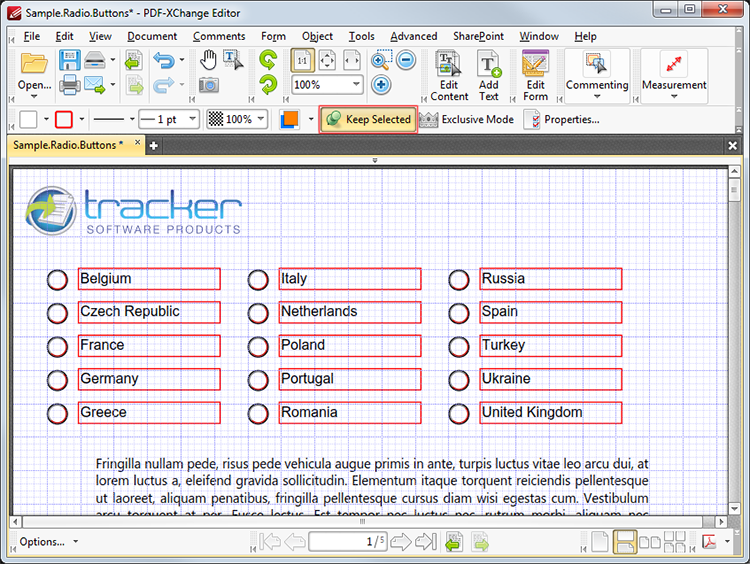750x564 pixels.
Task: Open the 100% opacity dropdown
Action: pyautogui.click(x=261, y=119)
